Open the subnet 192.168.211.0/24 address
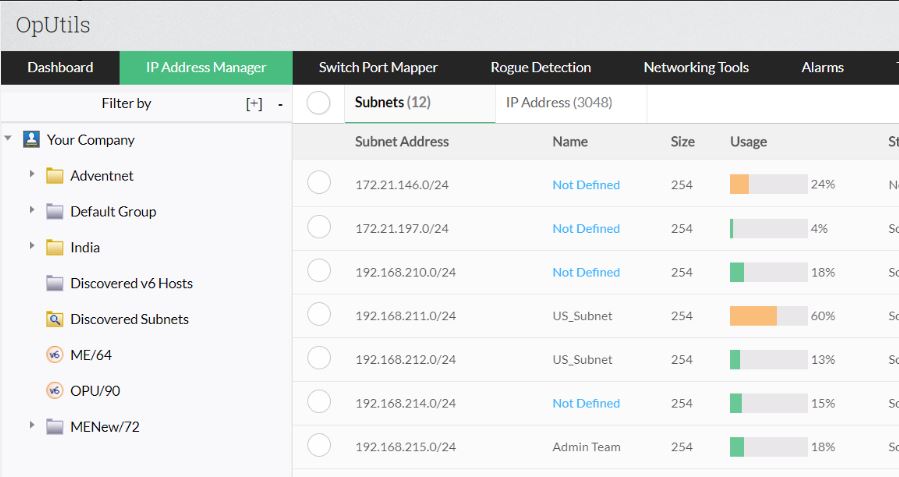 pyautogui.click(x=405, y=316)
